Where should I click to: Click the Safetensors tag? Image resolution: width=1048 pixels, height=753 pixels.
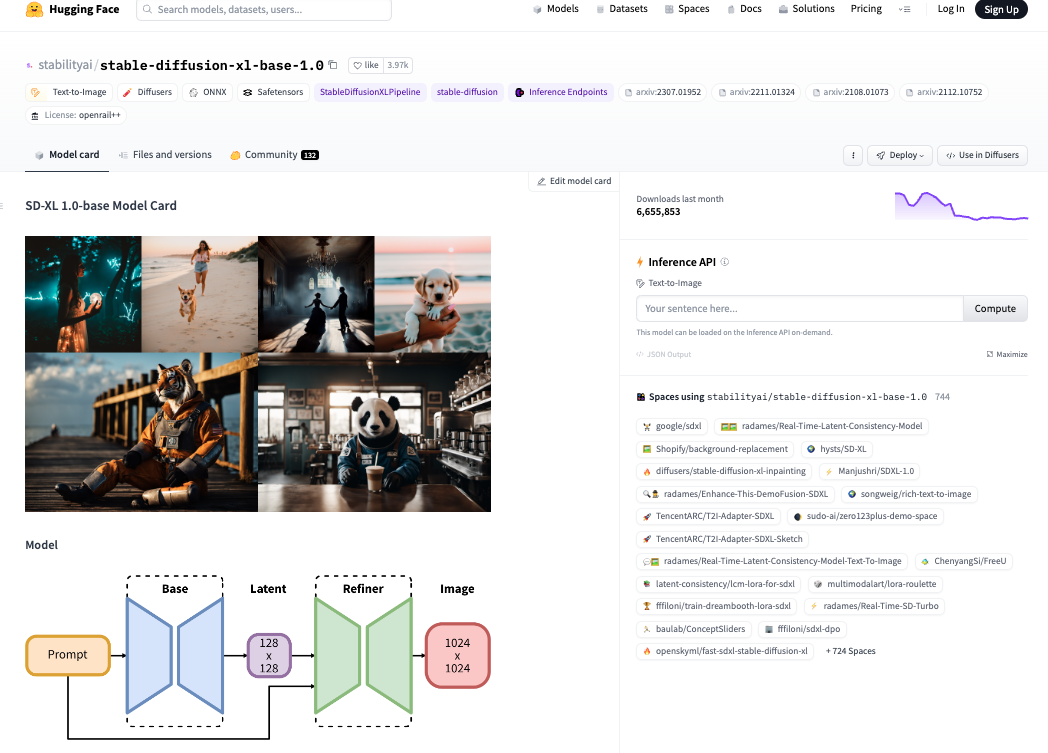pos(273,92)
